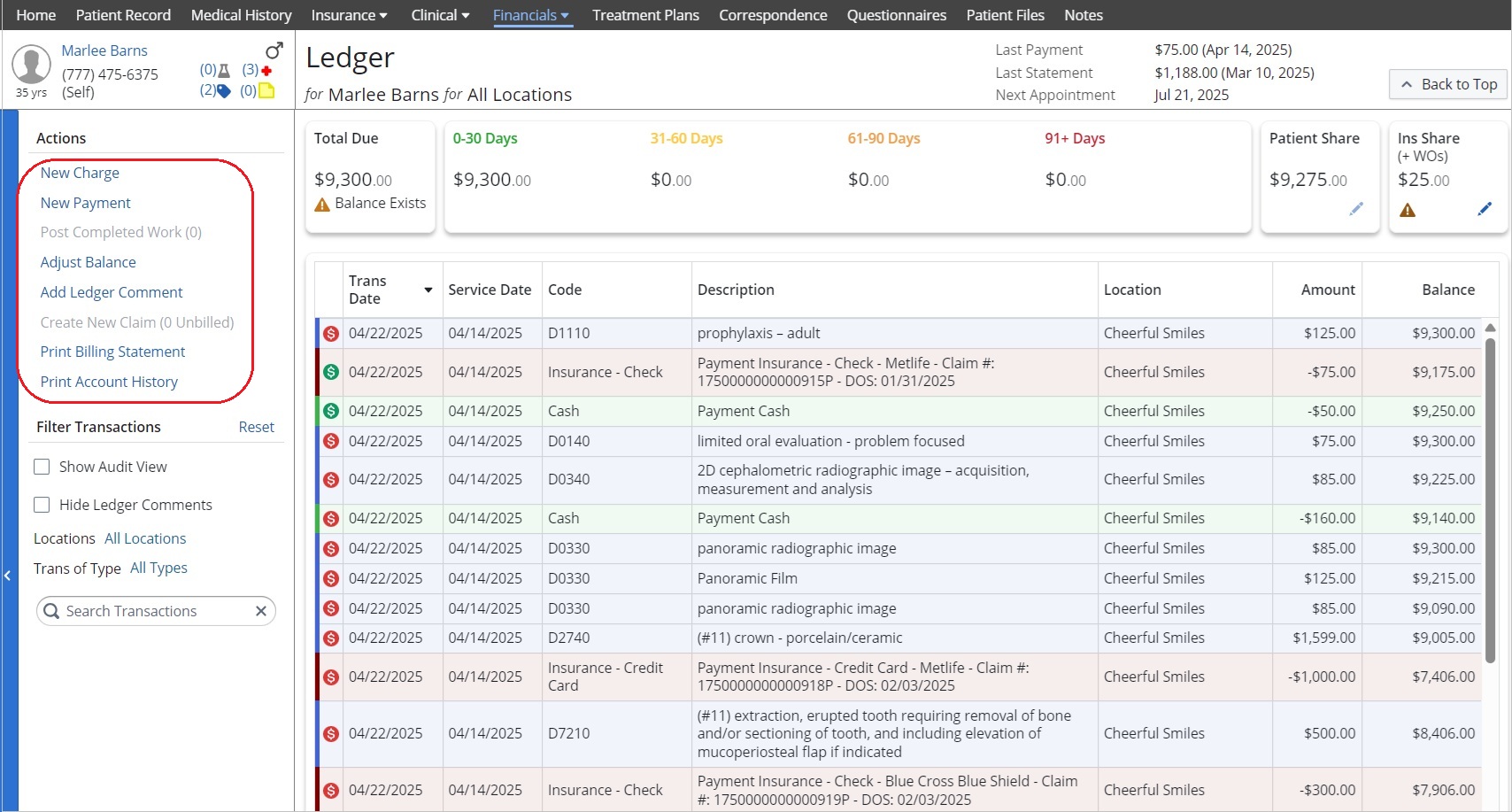Click the Balance Exists warning icon
Viewport: 1512px width, 812px height.
(x=322, y=205)
